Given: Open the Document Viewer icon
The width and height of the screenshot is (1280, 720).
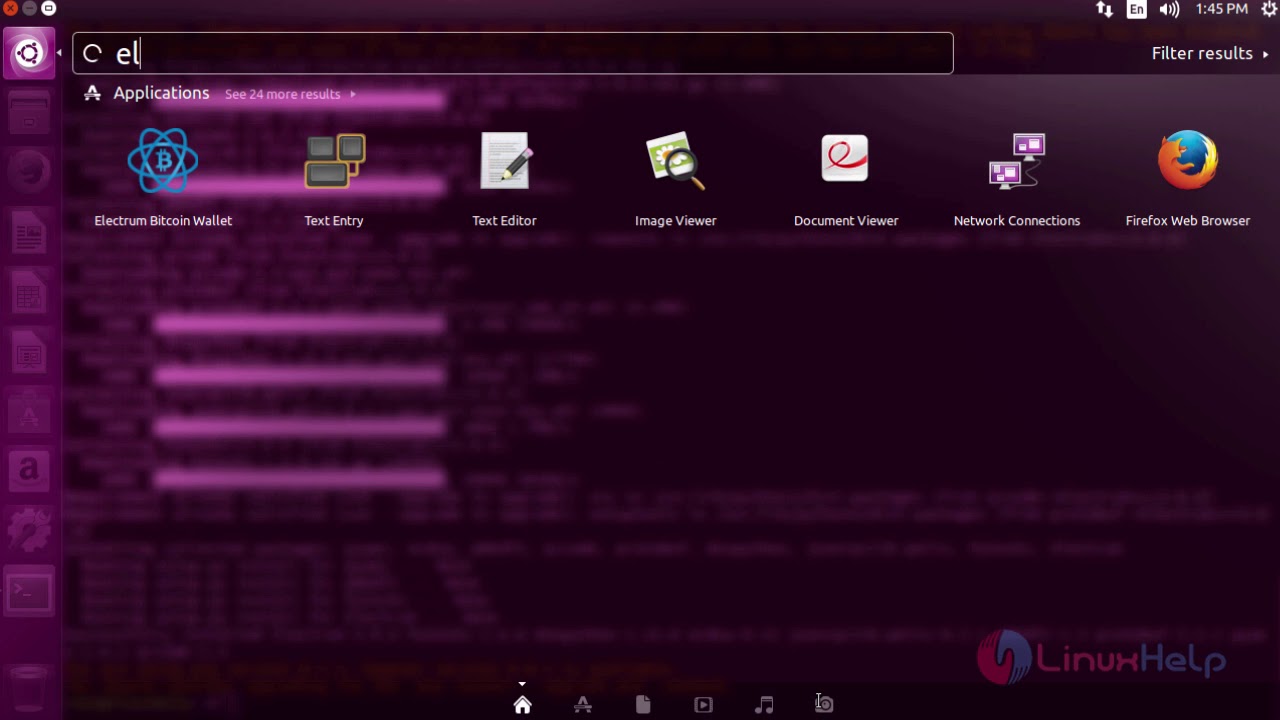Looking at the screenshot, I should (x=846, y=159).
